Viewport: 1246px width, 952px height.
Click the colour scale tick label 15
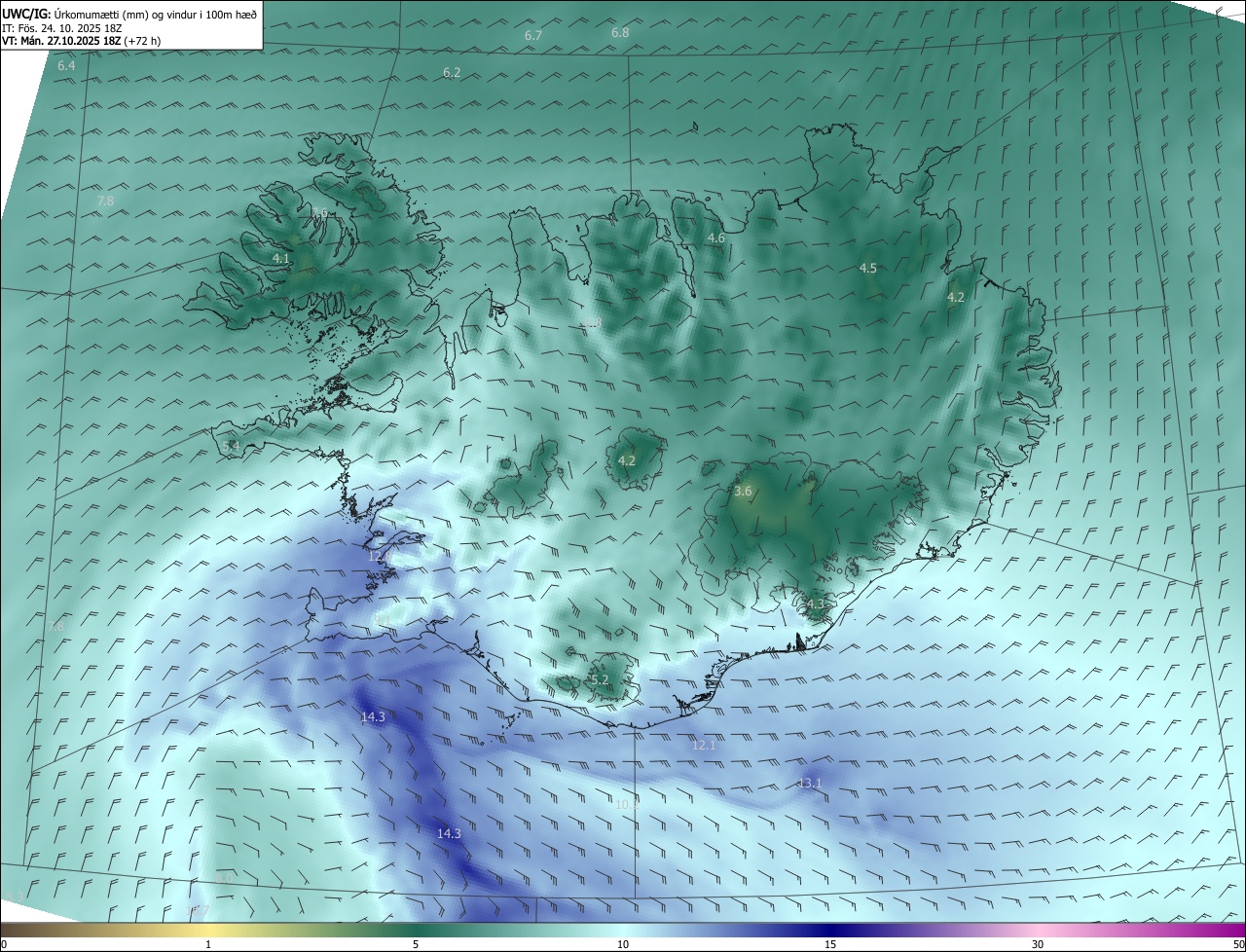tap(830, 944)
